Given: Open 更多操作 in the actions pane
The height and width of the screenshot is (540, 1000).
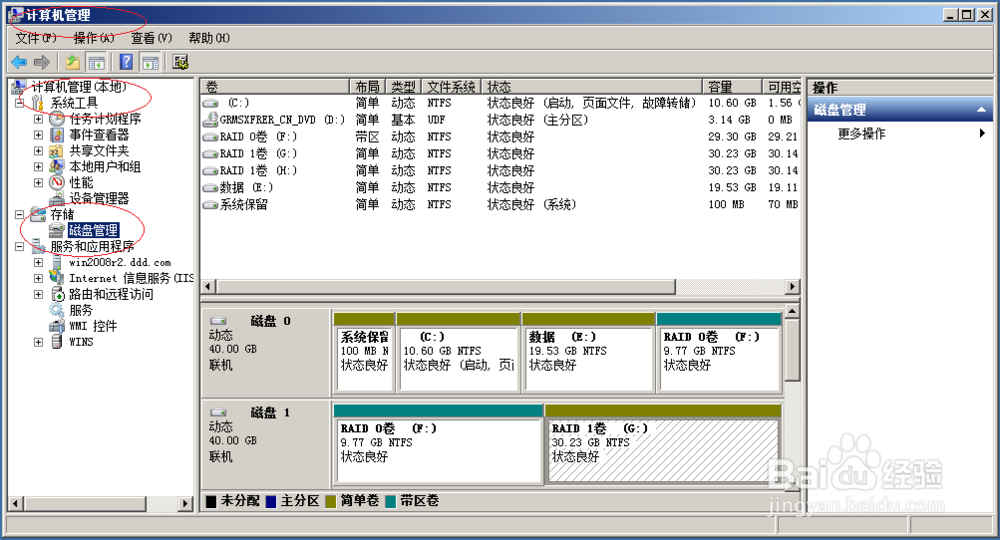Looking at the screenshot, I should [861, 133].
